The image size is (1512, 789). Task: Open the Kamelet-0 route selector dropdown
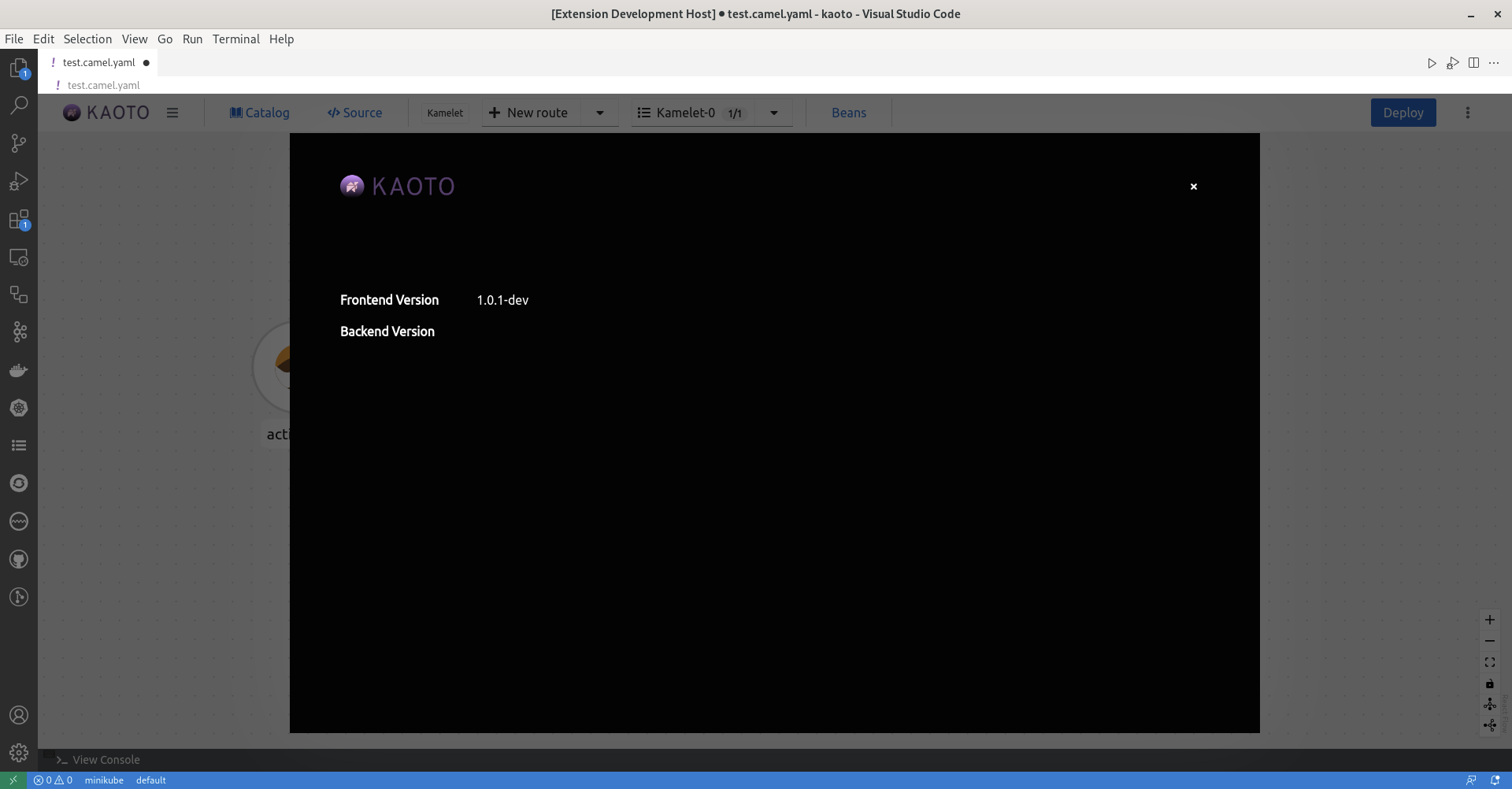pos(774,113)
